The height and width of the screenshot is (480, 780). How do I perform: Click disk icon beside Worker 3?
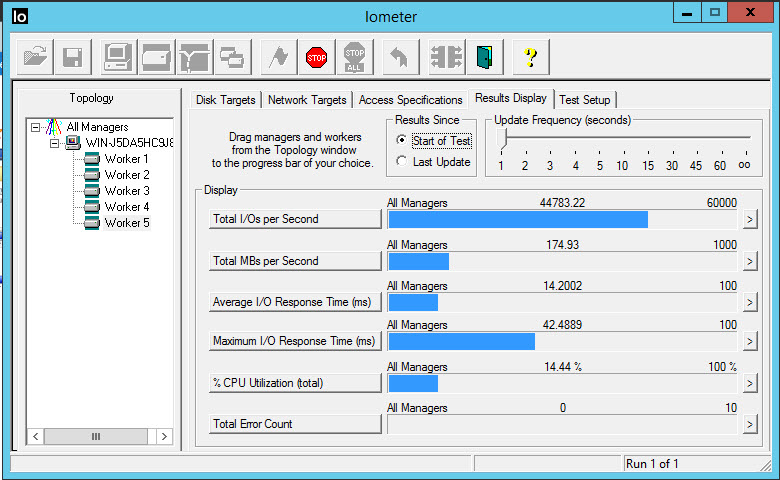[x=92, y=191]
